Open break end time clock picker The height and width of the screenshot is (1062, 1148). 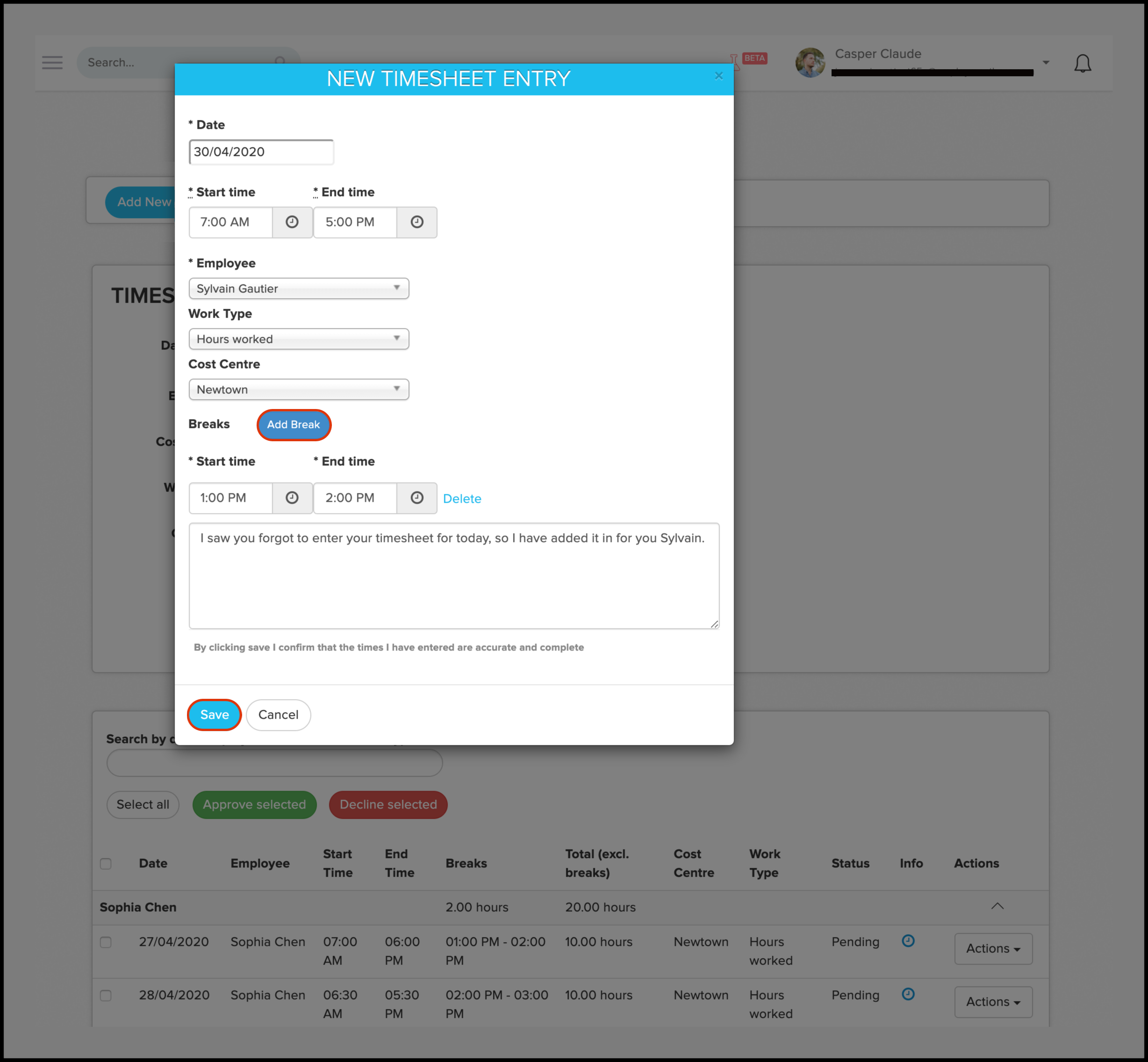coord(416,498)
